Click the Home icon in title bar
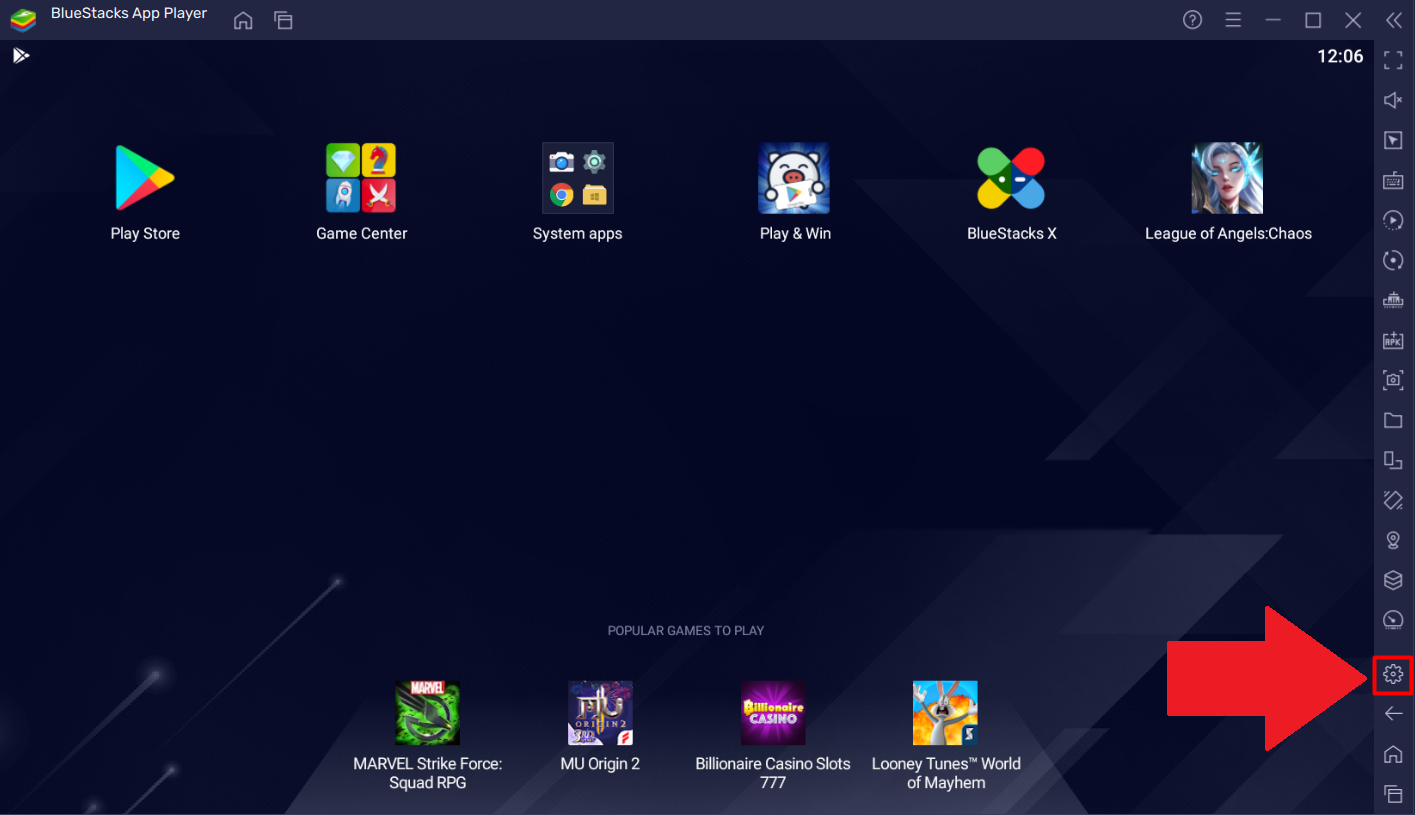 [243, 20]
